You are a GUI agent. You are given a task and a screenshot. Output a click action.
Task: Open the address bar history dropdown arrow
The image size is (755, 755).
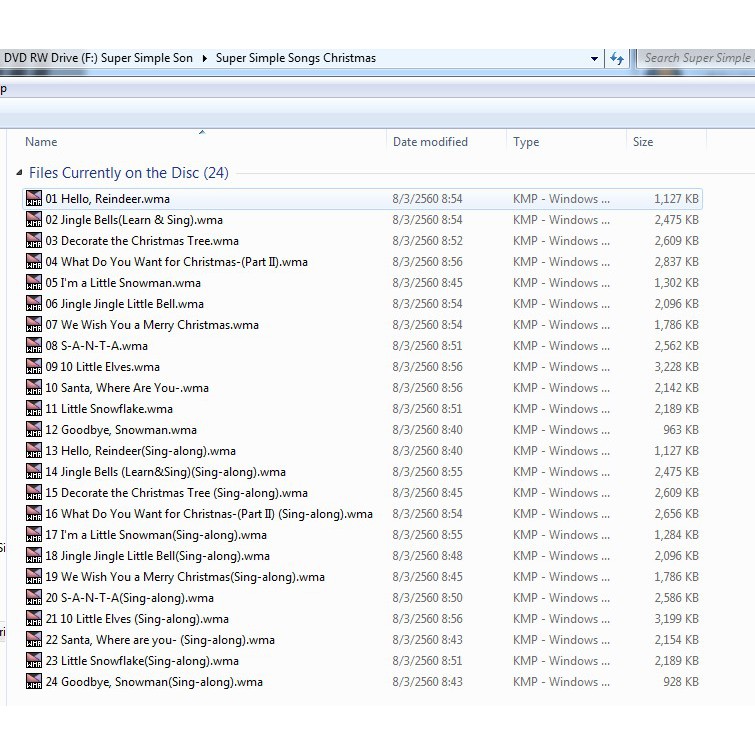click(595, 59)
